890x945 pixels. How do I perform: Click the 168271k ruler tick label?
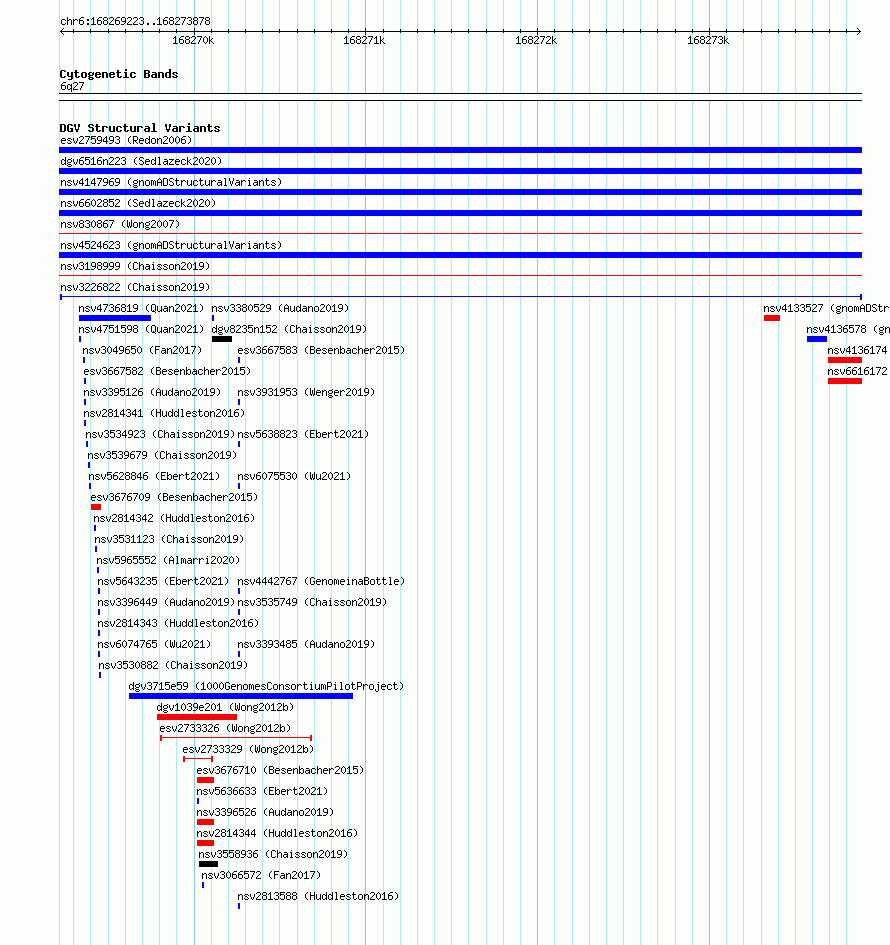point(364,41)
